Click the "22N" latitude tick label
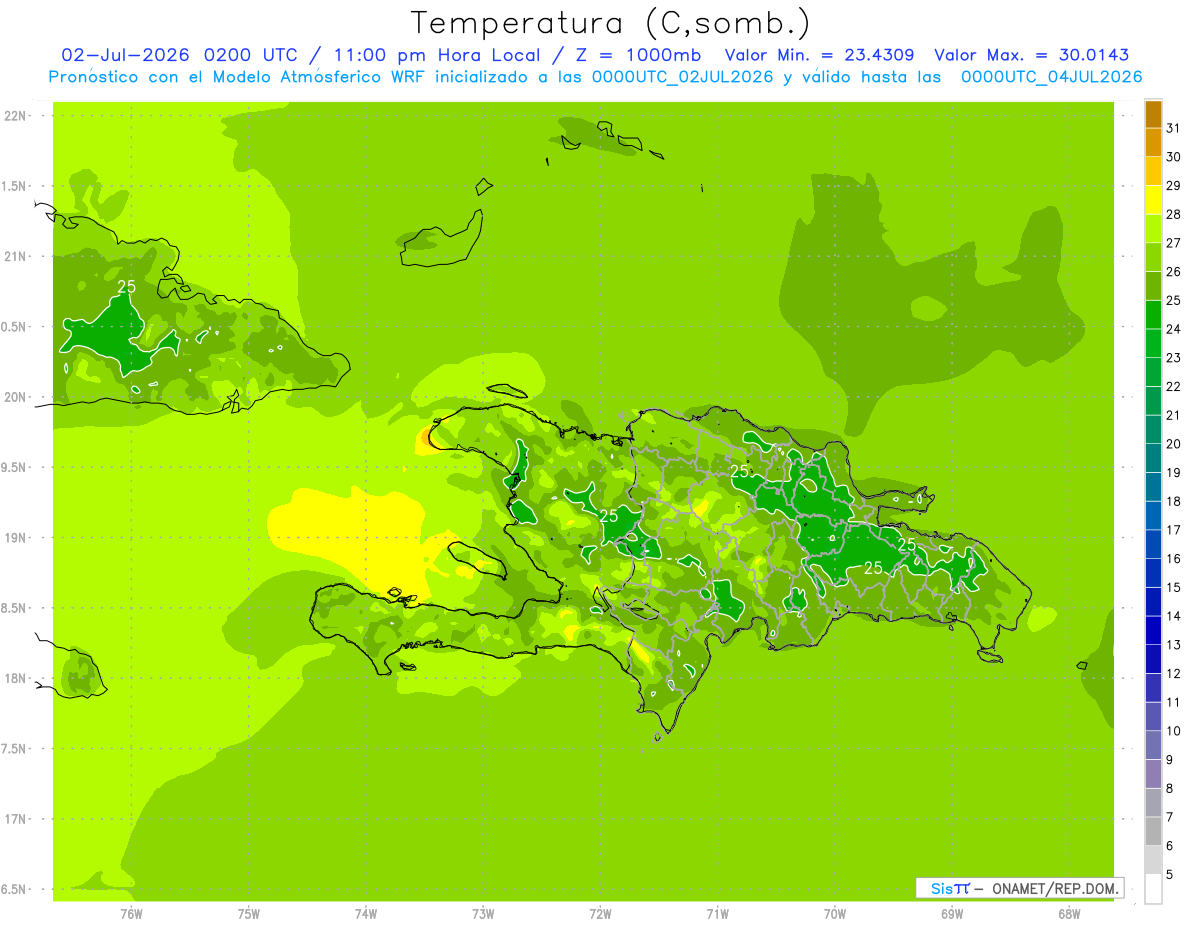 tap(15, 115)
